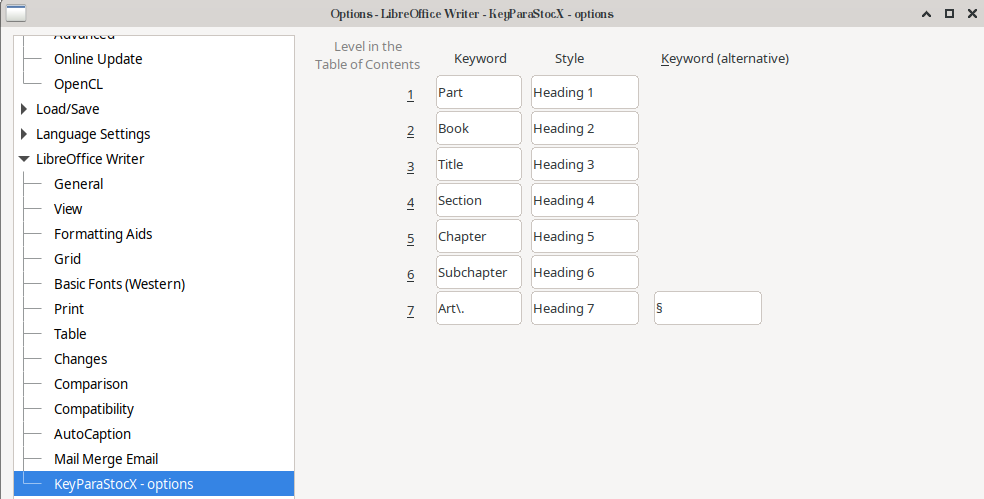The image size is (984, 499).
Task: Click the window menu icon in title bar
Action: click(x=16, y=13)
